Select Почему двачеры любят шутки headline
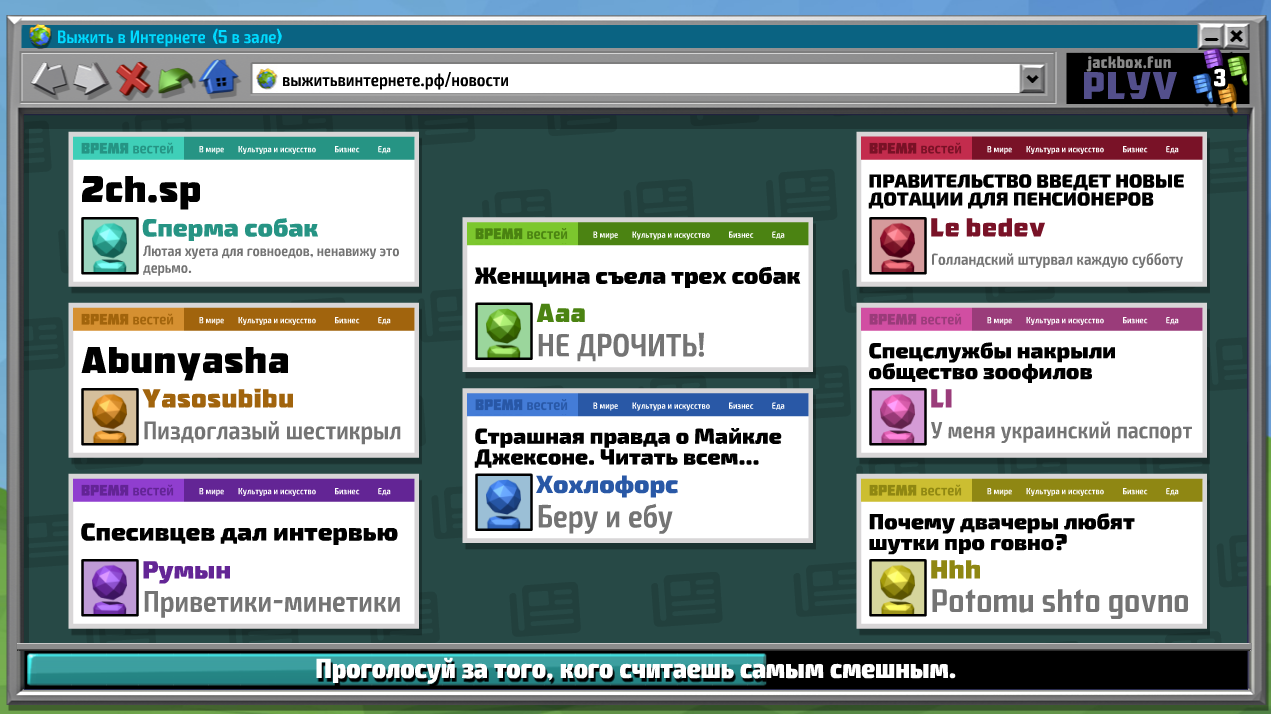1271x714 pixels. (x=1001, y=533)
